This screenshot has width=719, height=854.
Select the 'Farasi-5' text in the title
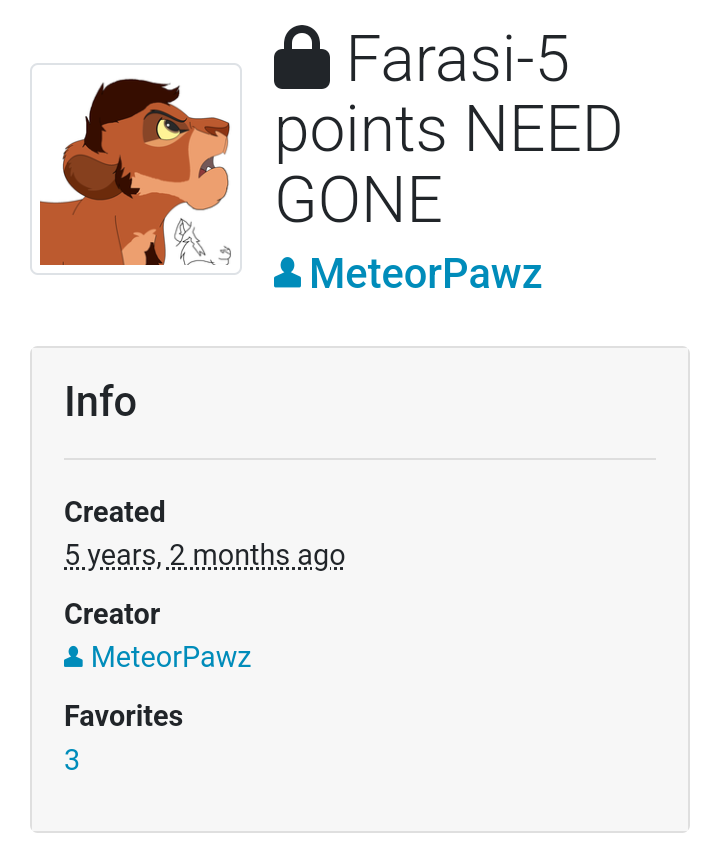[x=458, y=58]
